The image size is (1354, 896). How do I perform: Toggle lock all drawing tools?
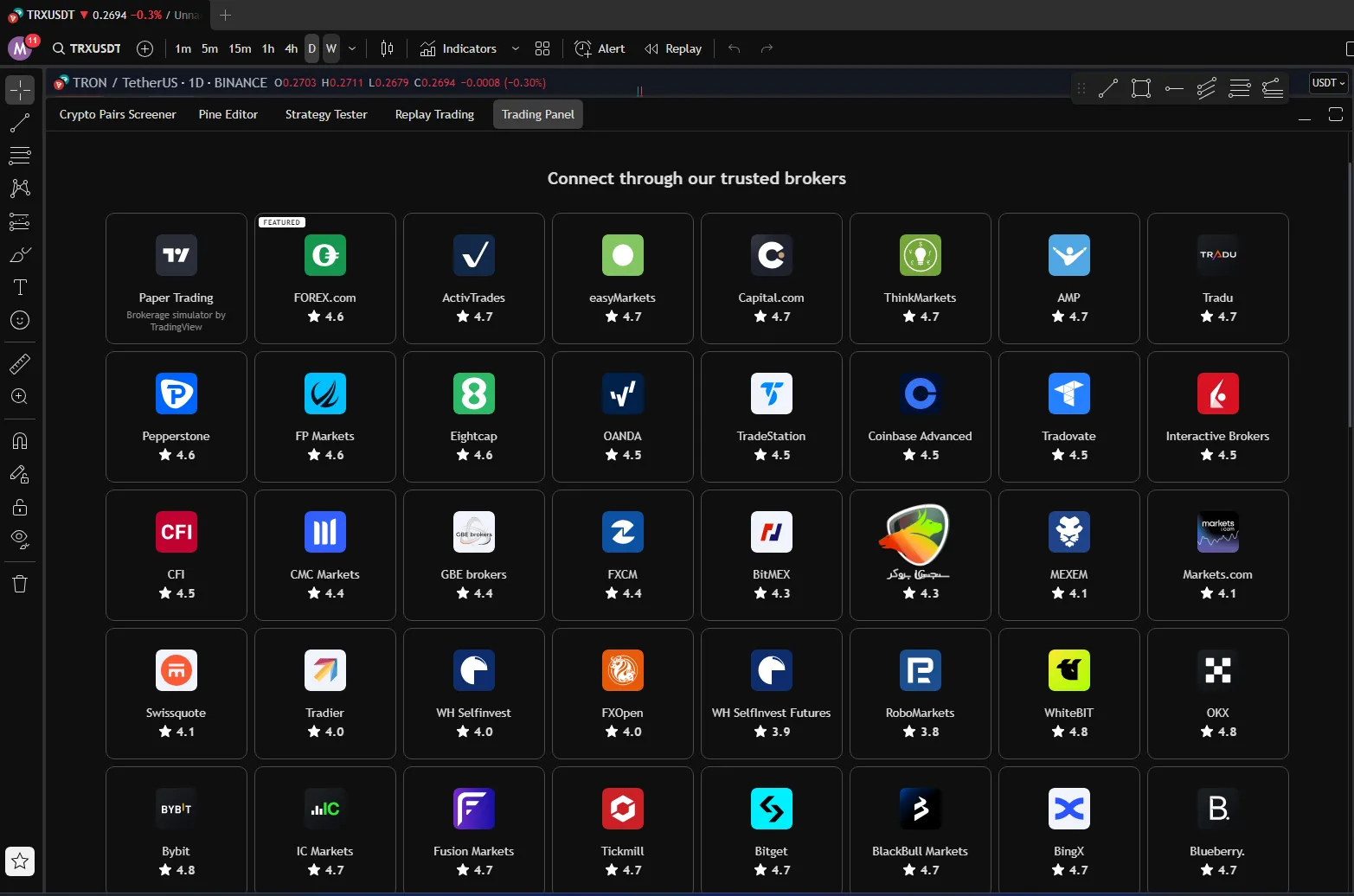tap(20, 507)
